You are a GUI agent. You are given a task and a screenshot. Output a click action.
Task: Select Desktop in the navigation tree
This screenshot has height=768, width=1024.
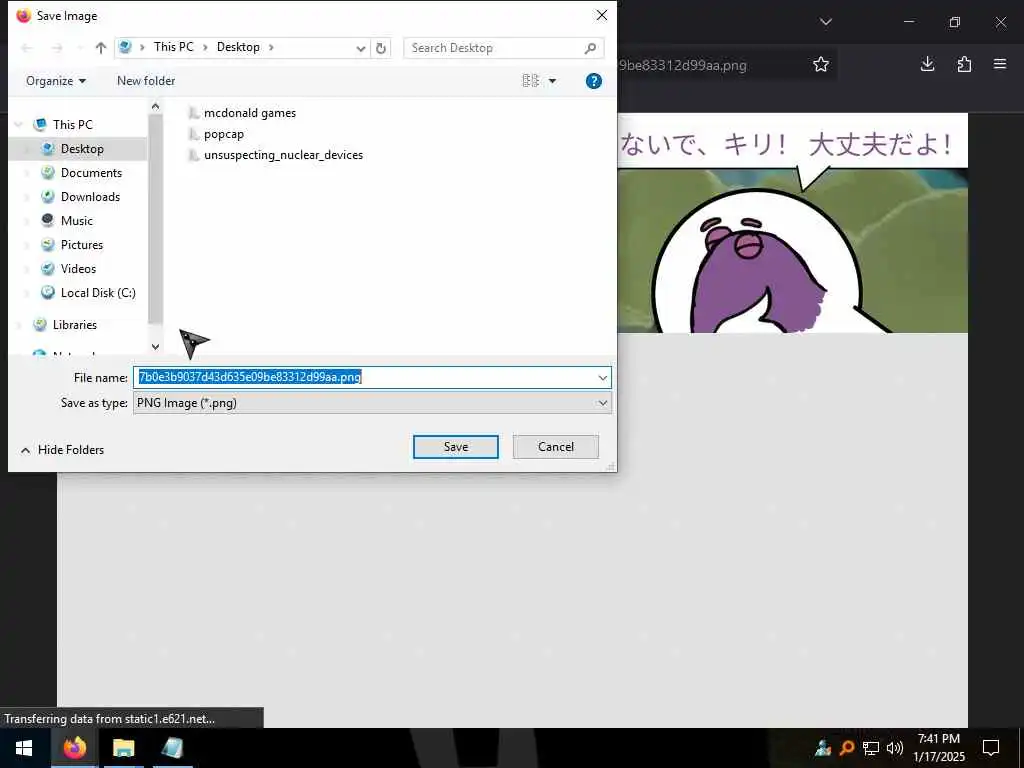pyautogui.click(x=82, y=149)
